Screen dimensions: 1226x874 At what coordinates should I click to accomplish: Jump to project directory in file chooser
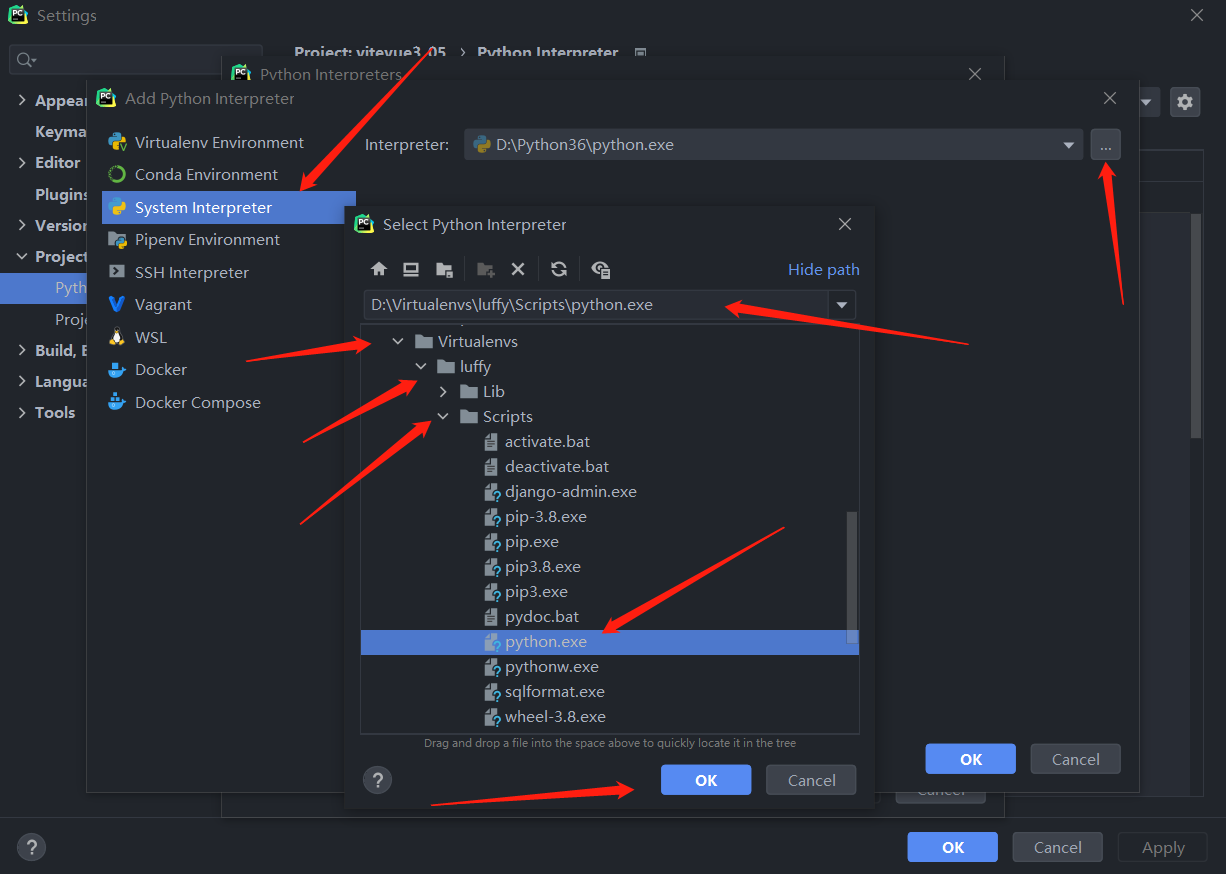[445, 269]
